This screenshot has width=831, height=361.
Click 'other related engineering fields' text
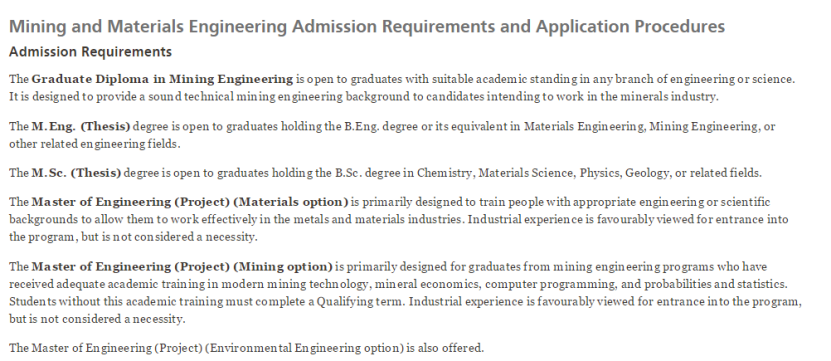click(x=93, y=144)
